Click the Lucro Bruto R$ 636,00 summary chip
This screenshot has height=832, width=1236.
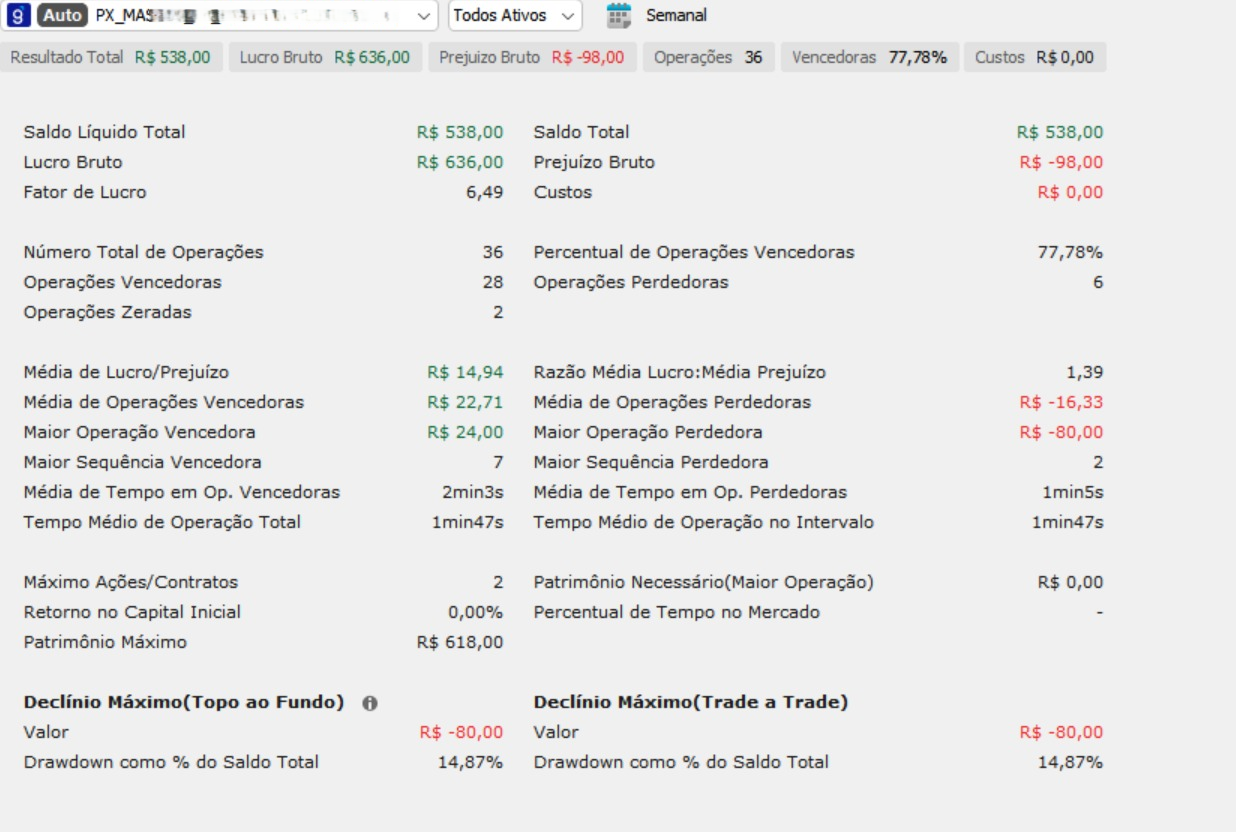click(x=325, y=57)
